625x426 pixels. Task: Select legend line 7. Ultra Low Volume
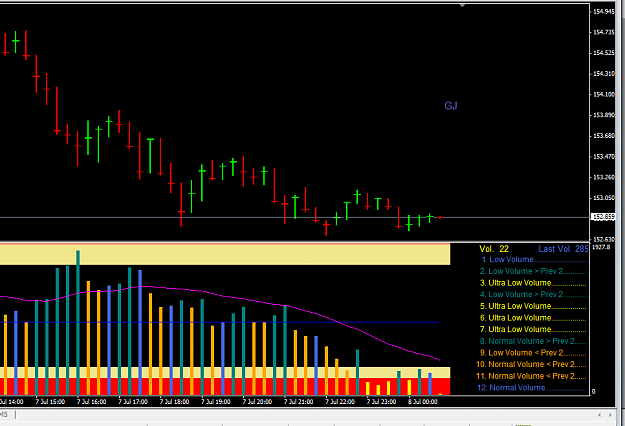click(533, 329)
